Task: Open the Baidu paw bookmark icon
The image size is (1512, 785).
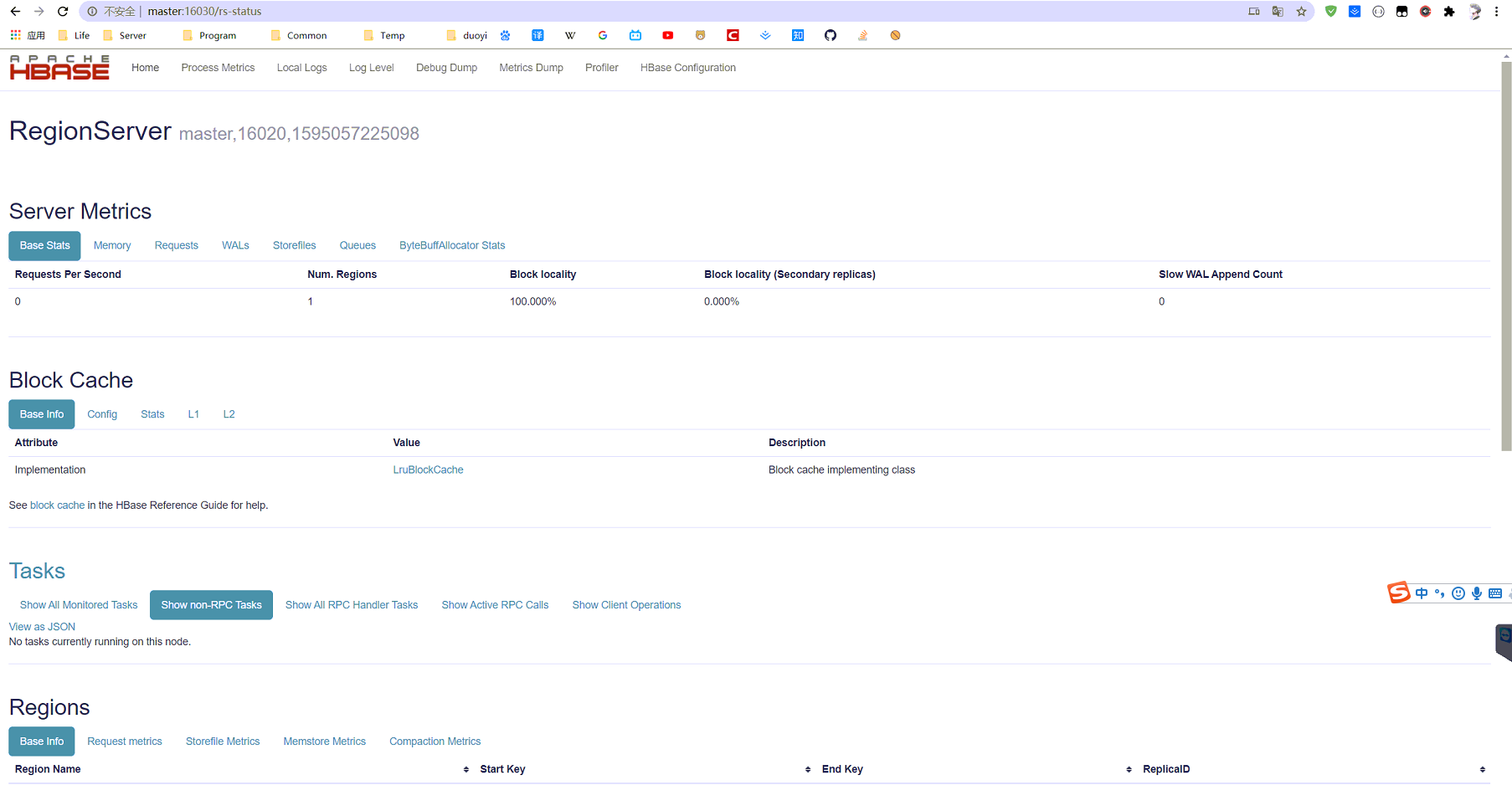Action: (505, 35)
